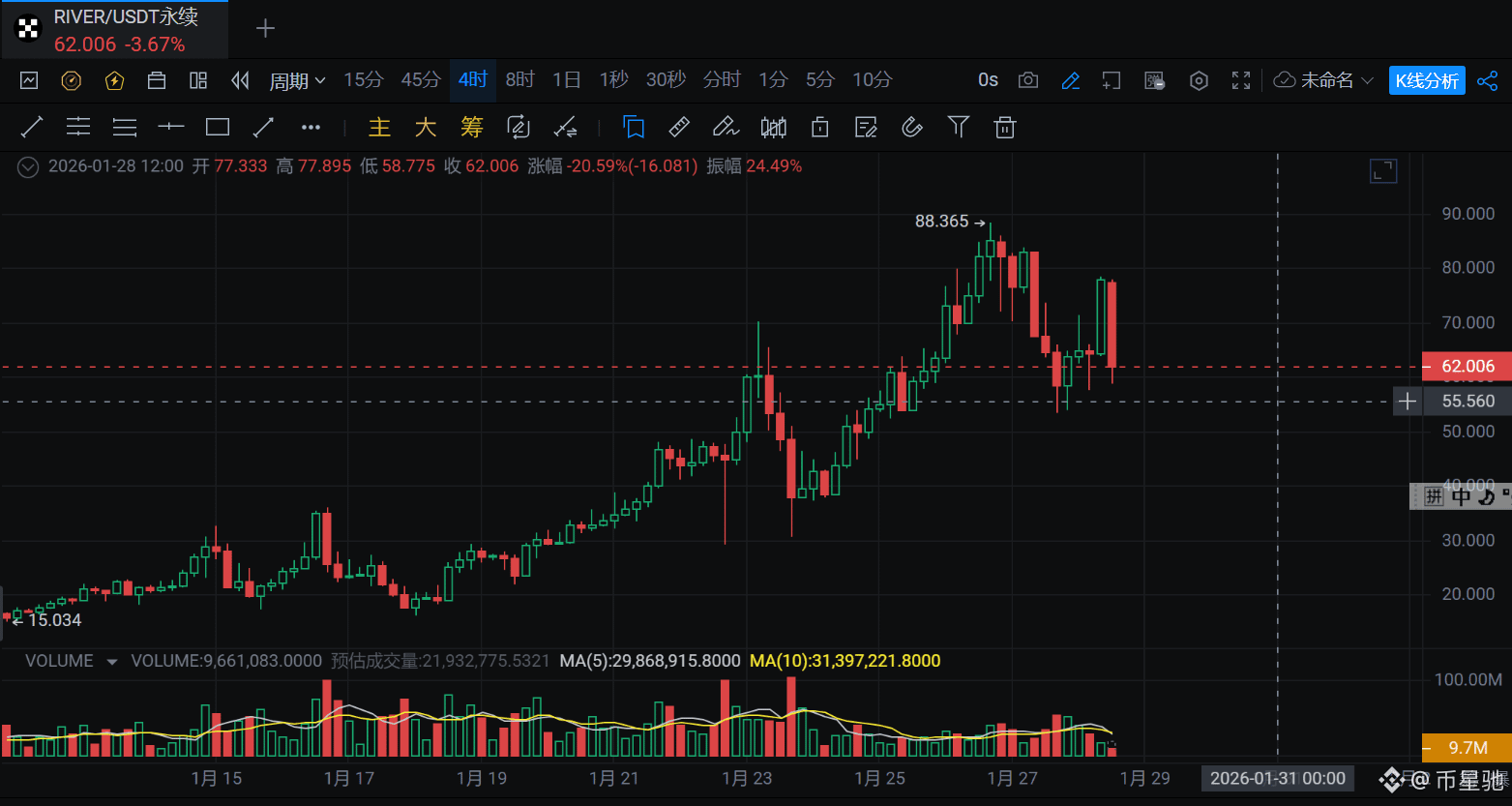Screen dimensions: 1512x806
Task: Click the candlestick pattern icon
Action: 774,127
